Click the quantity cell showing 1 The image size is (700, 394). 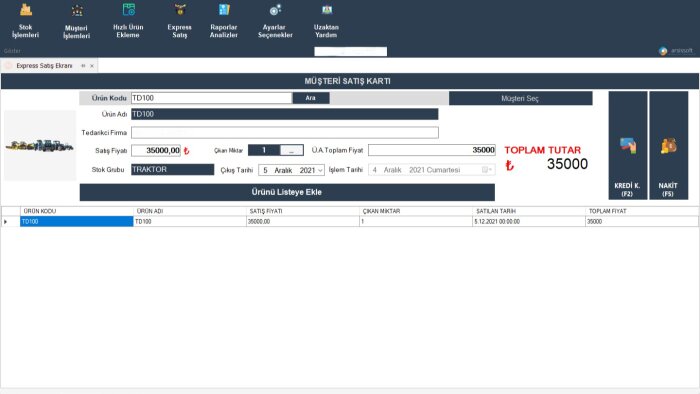416,222
